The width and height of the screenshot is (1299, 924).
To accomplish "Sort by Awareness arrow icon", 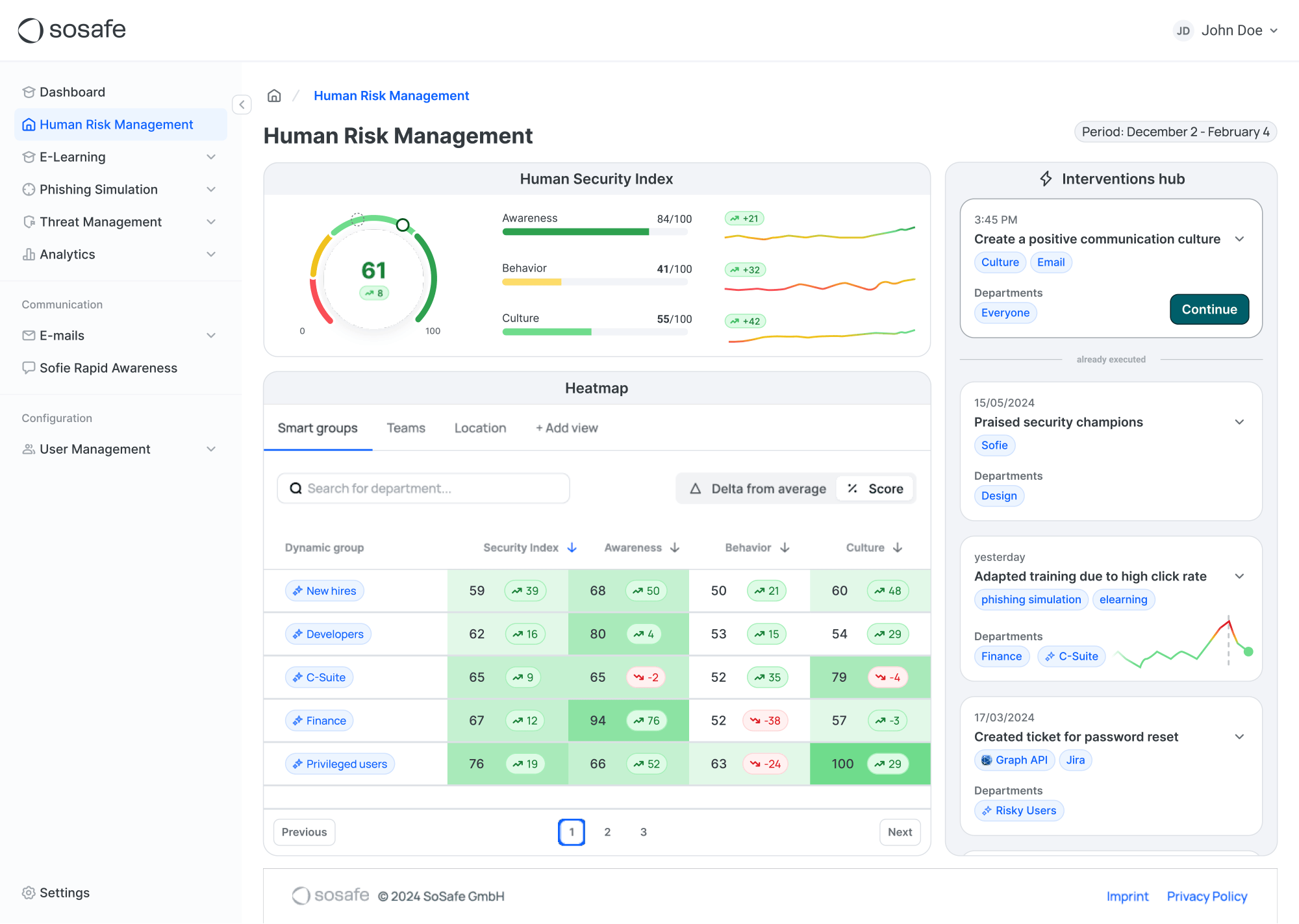I will (x=675, y=547).
